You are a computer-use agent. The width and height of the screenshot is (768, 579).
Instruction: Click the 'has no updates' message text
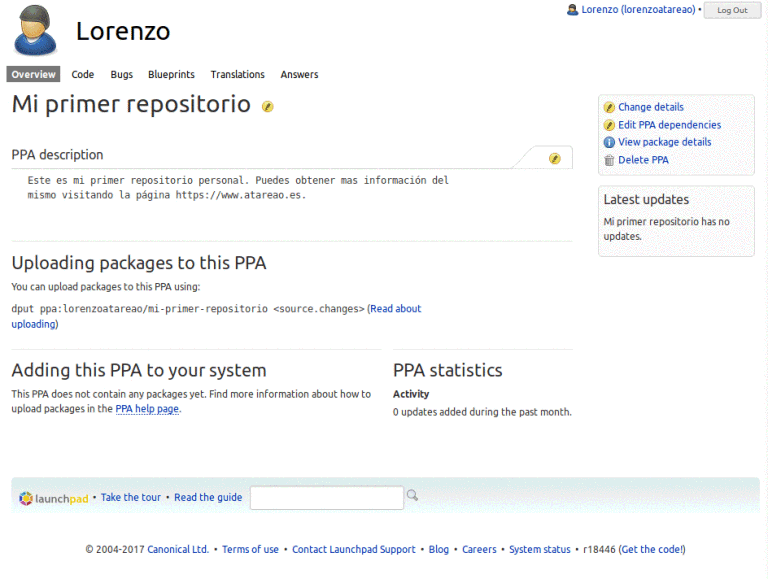point(666,229)
